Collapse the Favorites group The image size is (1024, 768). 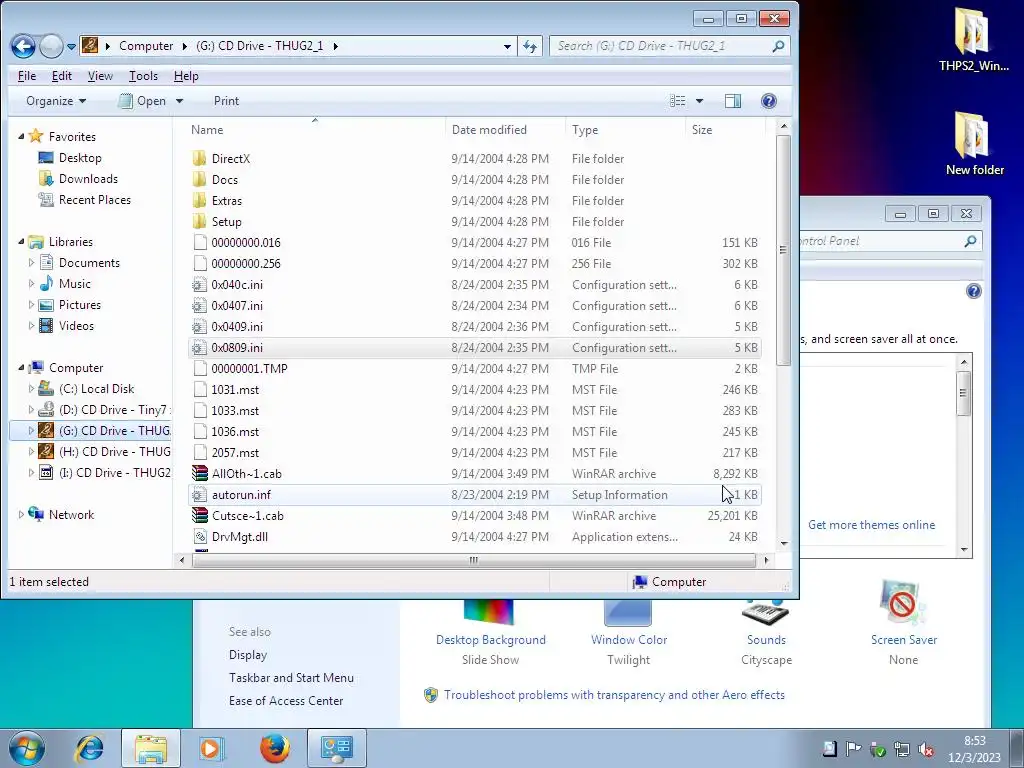pos(21,136)
